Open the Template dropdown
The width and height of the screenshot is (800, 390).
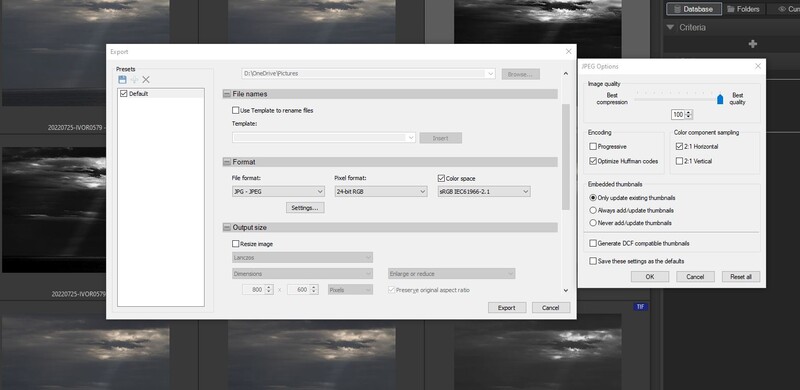pos(324,138)
